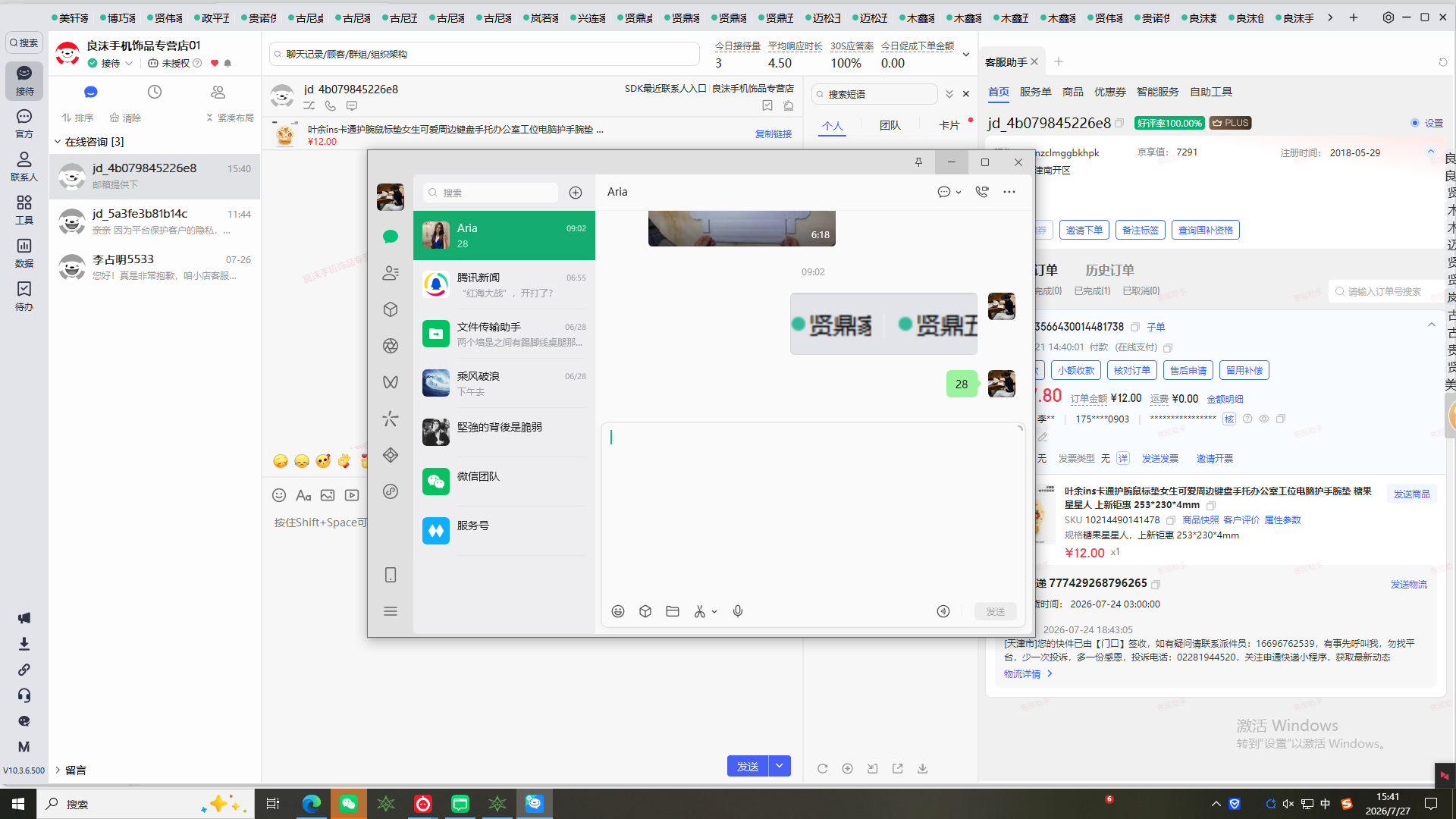Viewport: 1456px width, 819px height.
Task: Expand the reception statistics chevron
Action: tap(966, 55)
